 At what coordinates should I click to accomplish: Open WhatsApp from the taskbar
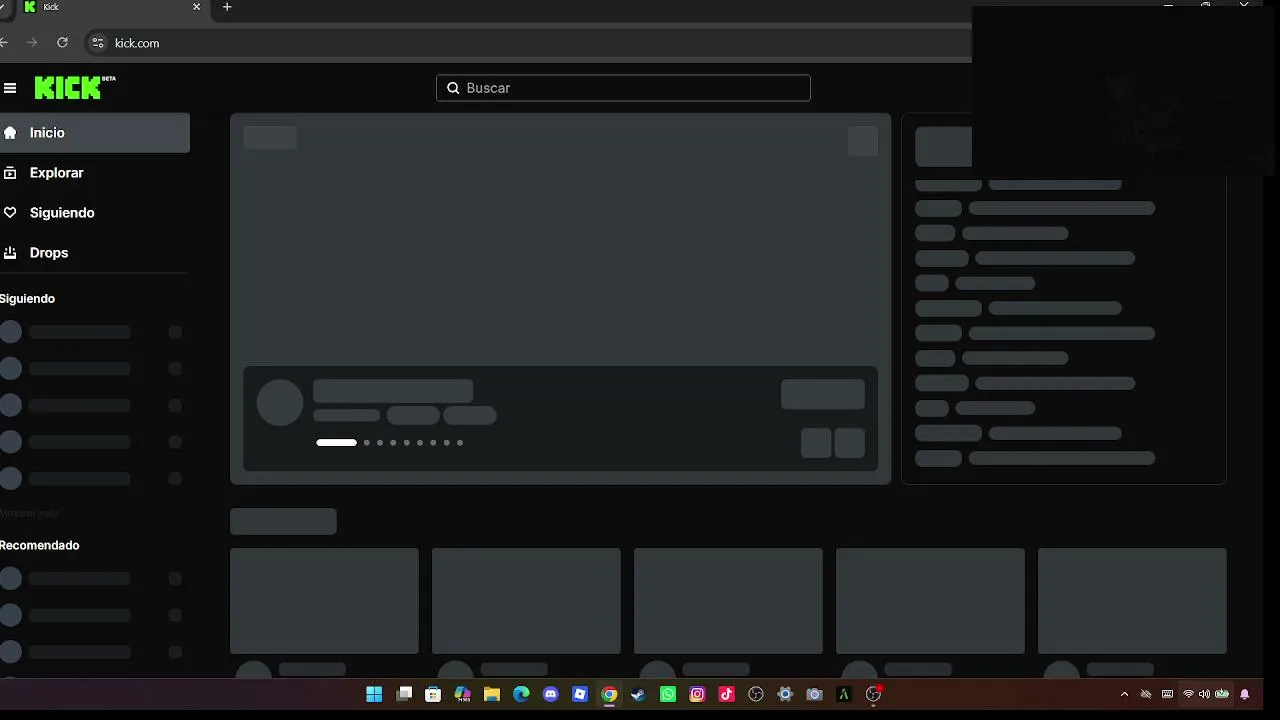tap(668, 694)
